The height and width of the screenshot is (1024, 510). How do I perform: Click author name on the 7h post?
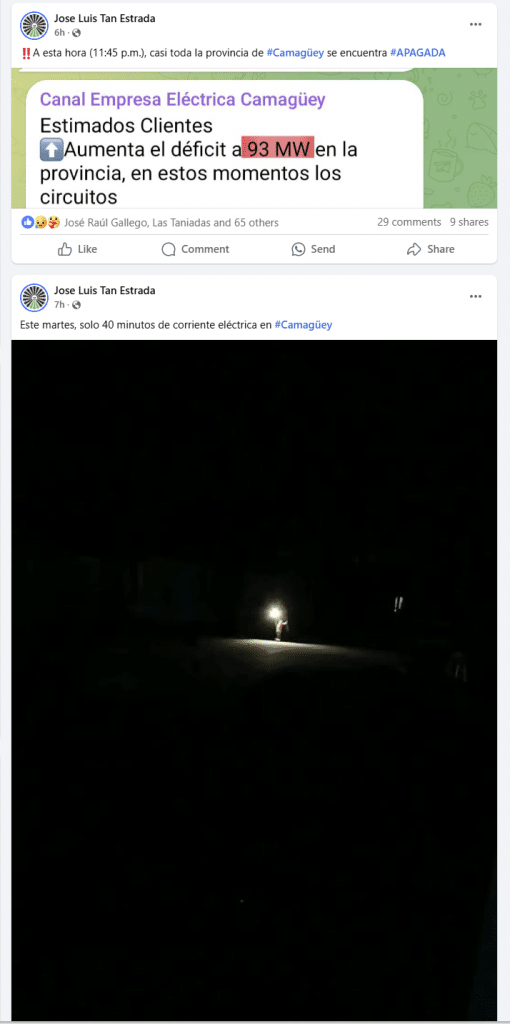104,291
